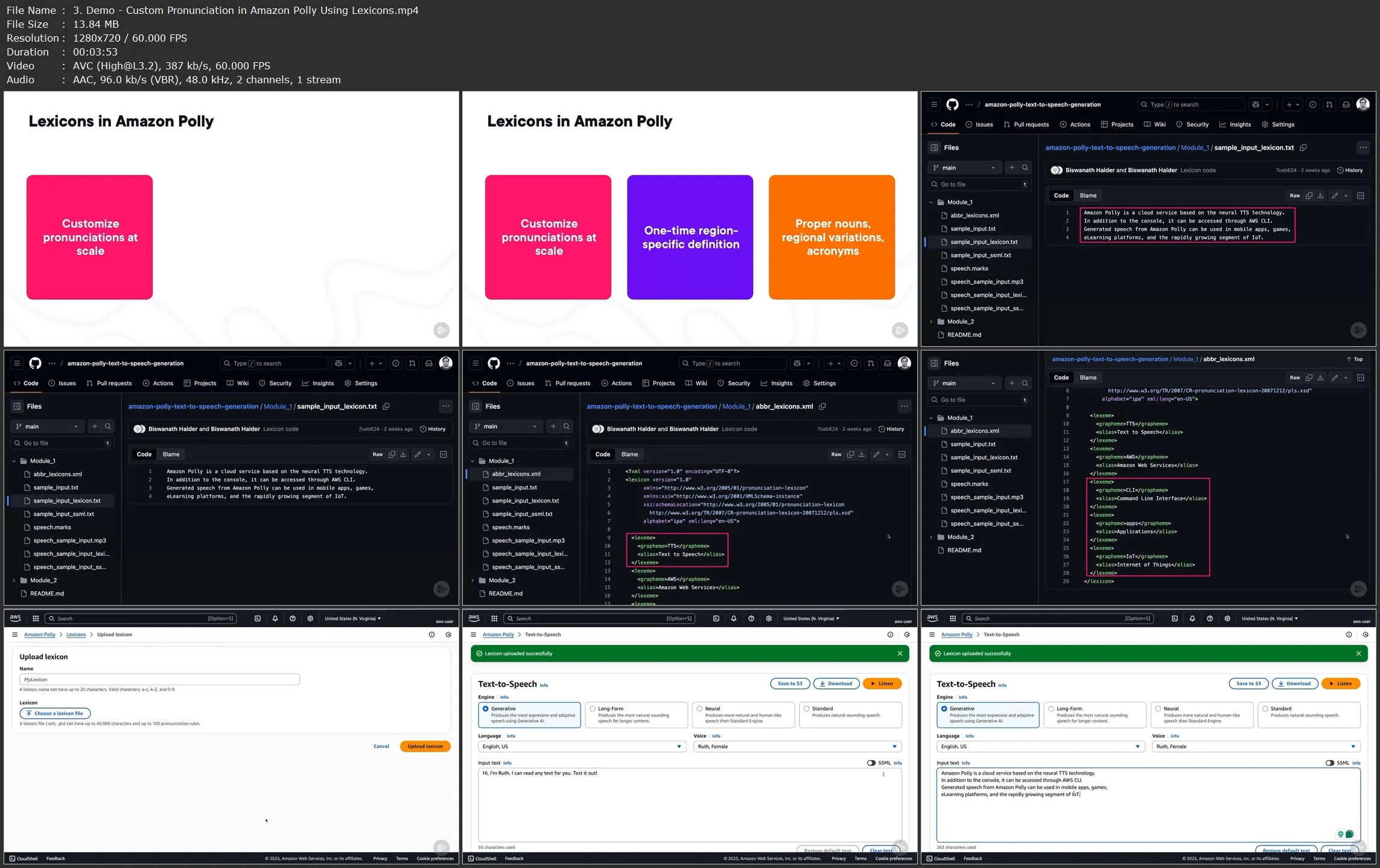Open symbols panel icon in top-right GitHub frame
The height and width of the screenshot is (868, 1380).
click(x=1361, y=195)
